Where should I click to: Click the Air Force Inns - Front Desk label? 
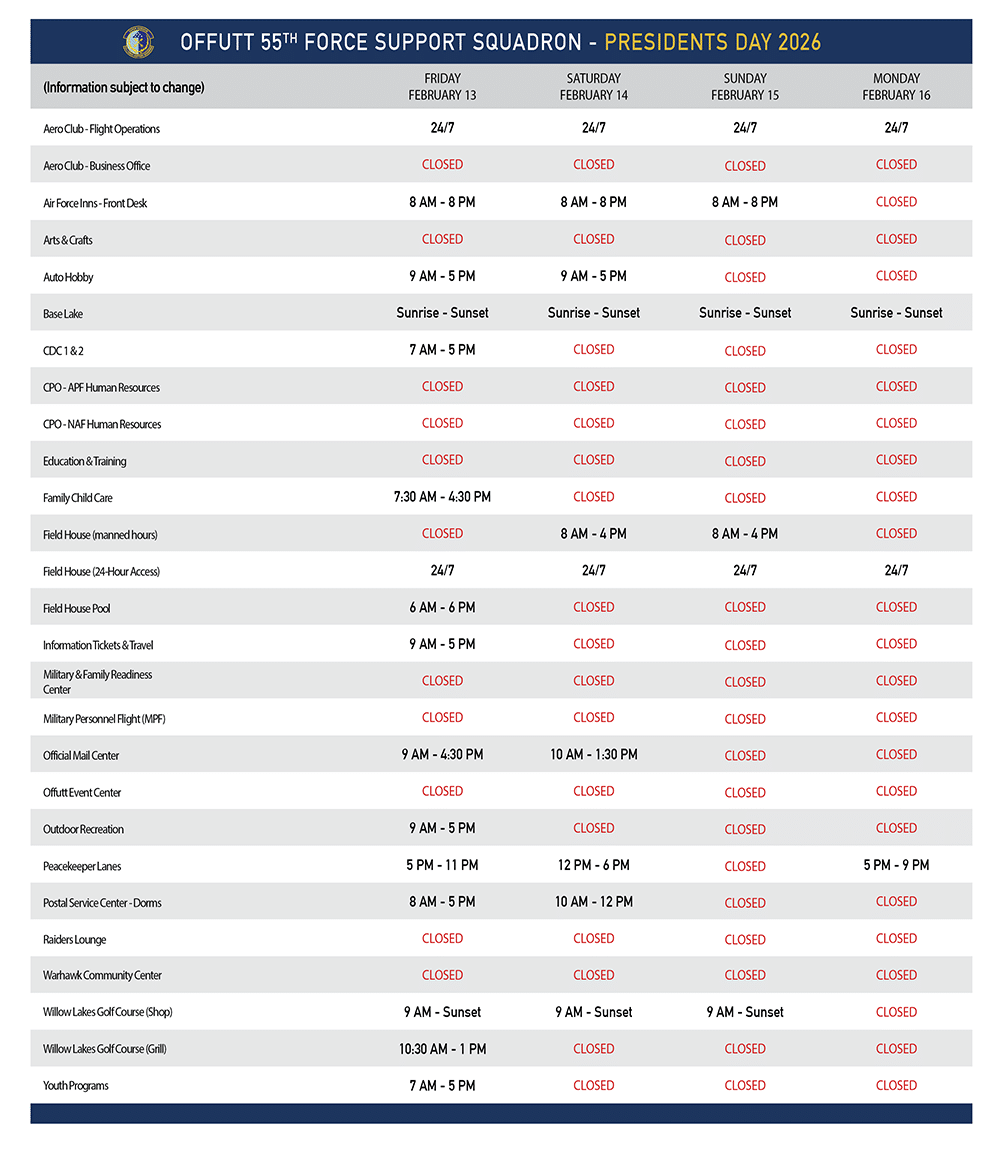click(95, 203)
